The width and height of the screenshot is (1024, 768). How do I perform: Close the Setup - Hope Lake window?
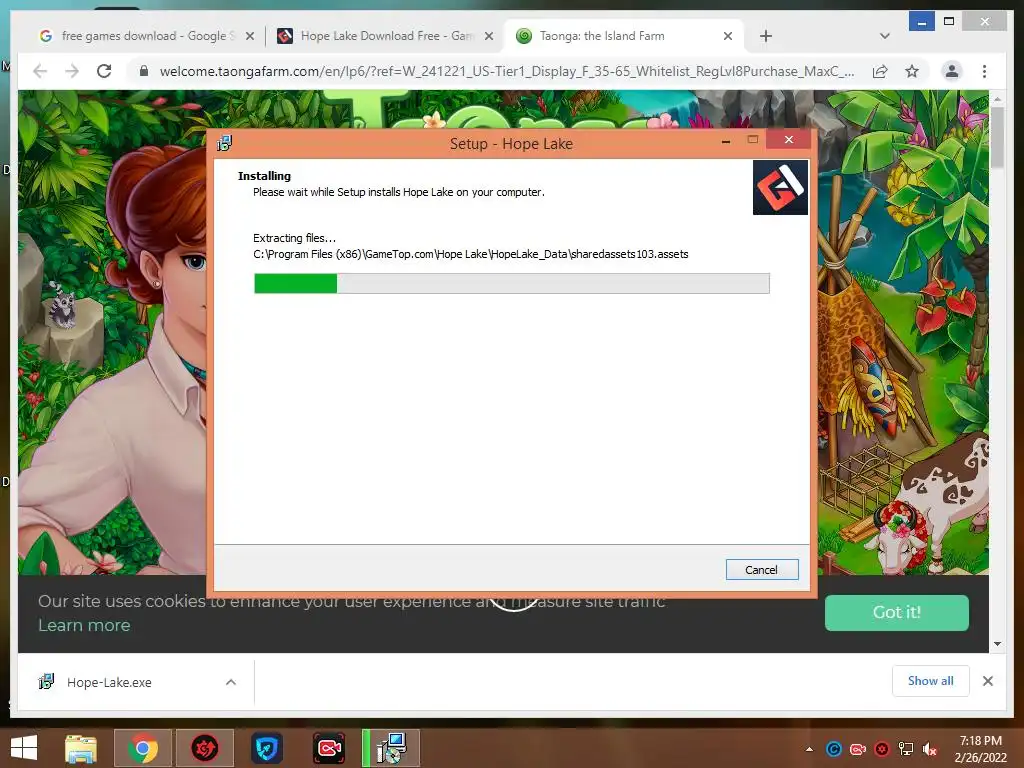tap(788, 140)
